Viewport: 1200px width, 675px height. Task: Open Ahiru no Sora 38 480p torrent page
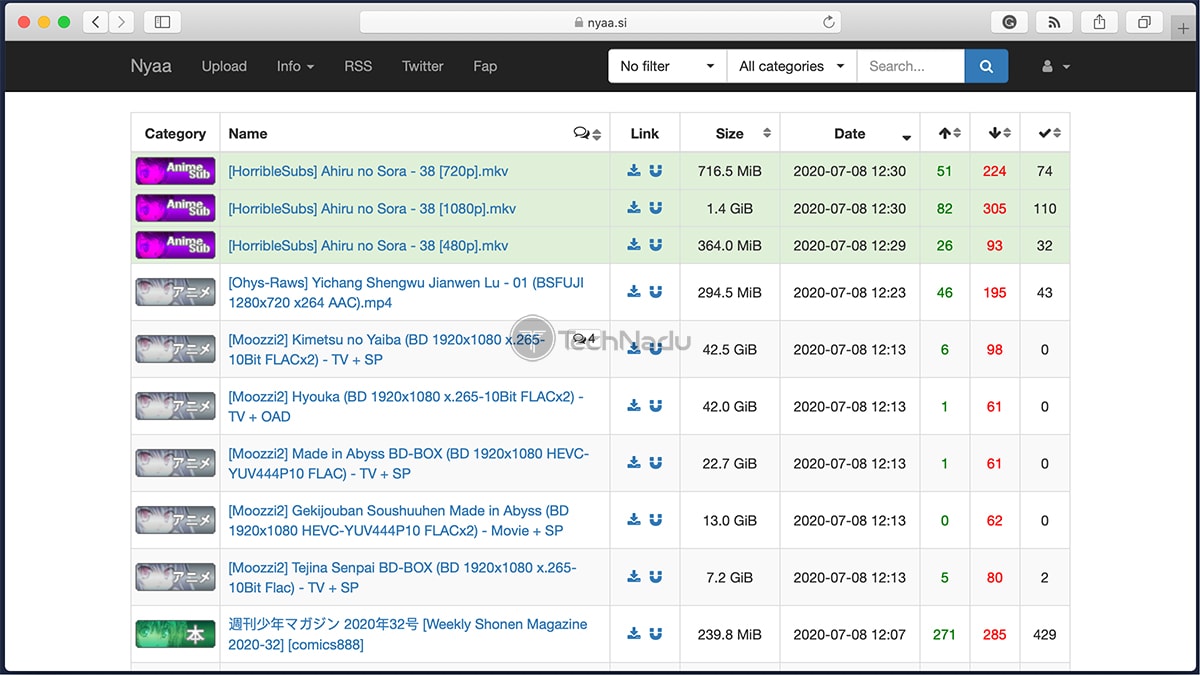[x=368, y=245]
